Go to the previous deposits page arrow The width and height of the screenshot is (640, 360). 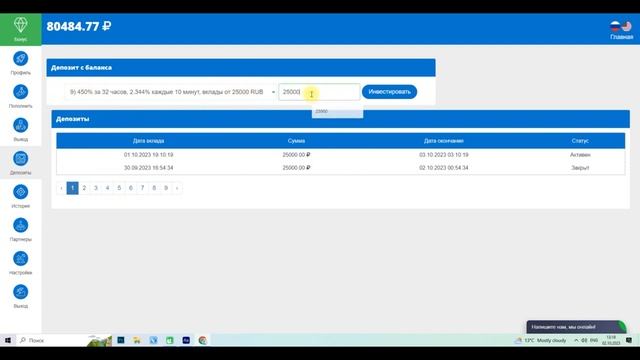click(x=61, y=188)
